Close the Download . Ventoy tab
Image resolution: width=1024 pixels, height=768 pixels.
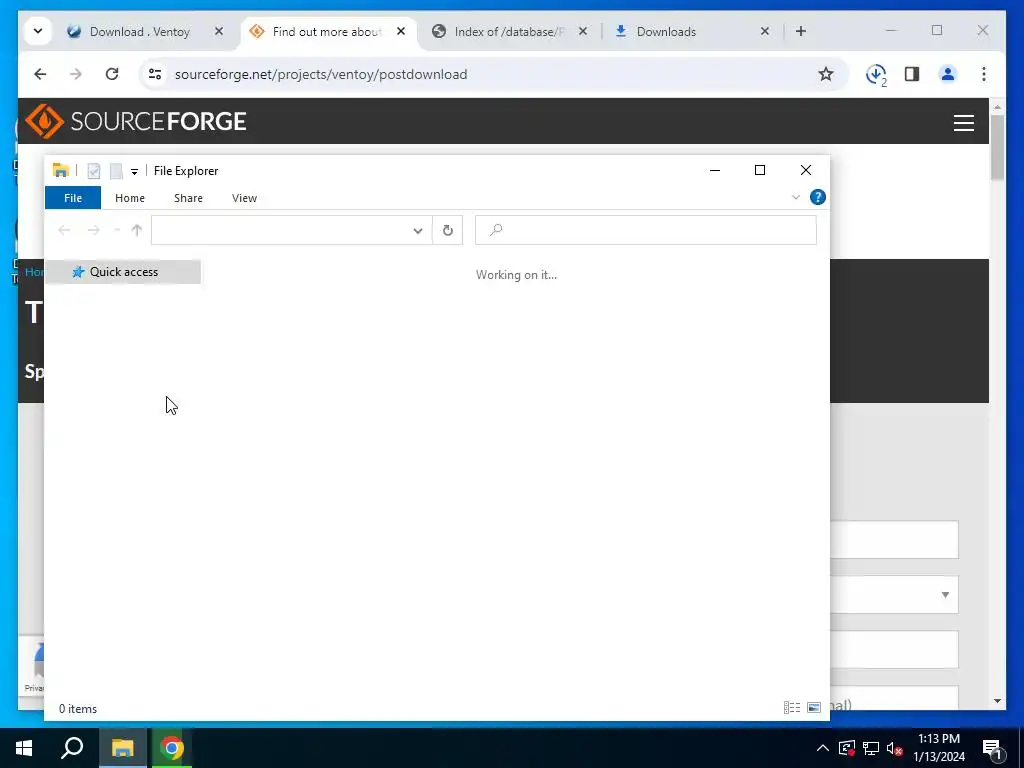pyautogui.click(x=219, y=31)
